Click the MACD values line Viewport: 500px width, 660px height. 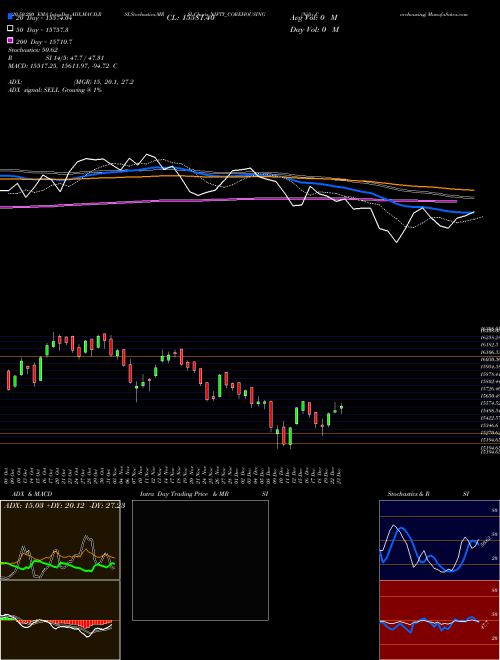pos(63,66)
